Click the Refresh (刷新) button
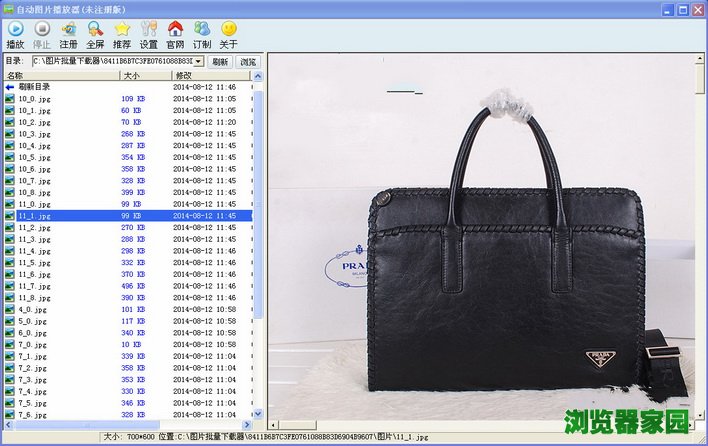The image size is (708, 446). point(220,62)
